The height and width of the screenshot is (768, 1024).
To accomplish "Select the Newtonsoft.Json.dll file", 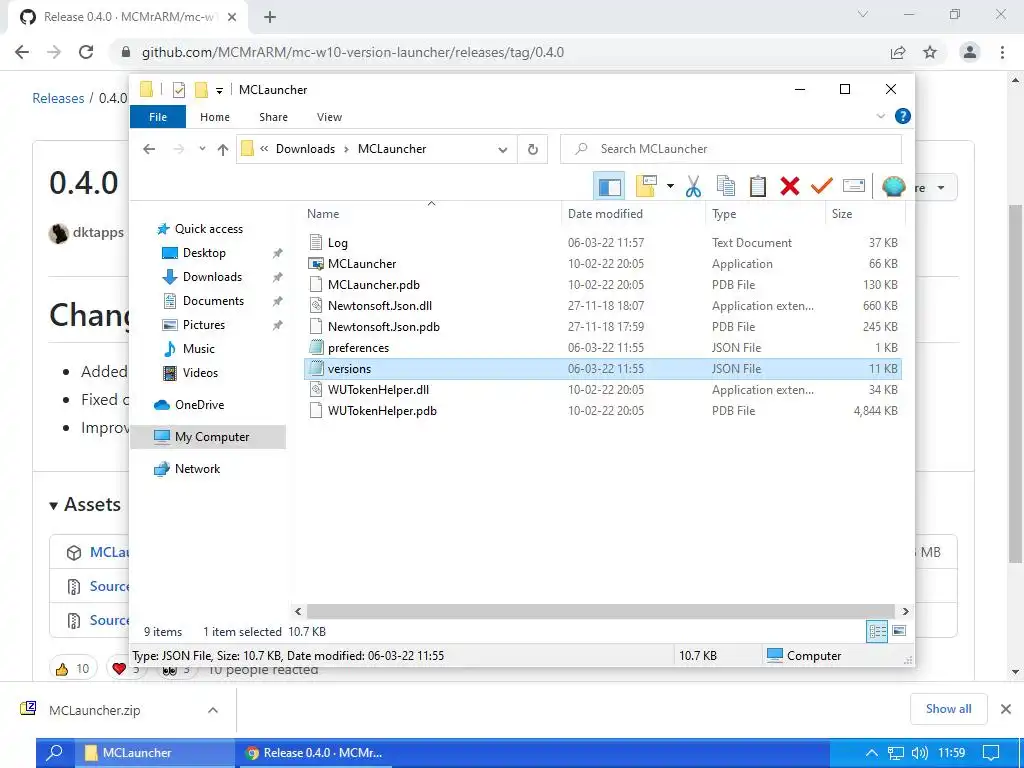I will click(603, 306).
